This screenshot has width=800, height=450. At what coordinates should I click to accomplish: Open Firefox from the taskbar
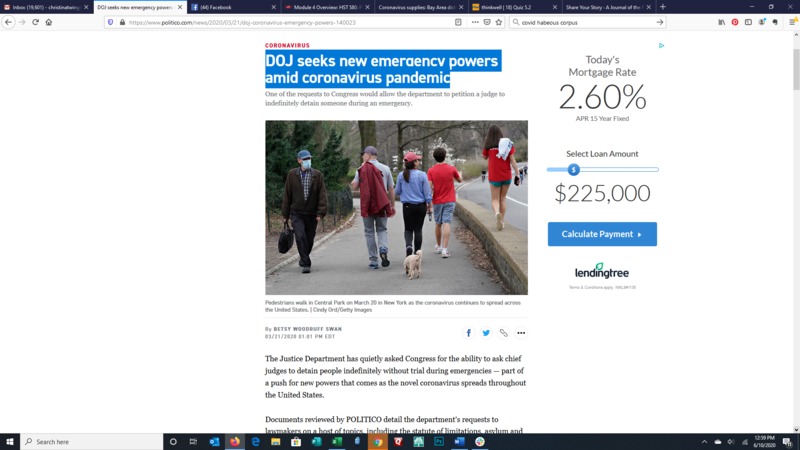(235, 441)
